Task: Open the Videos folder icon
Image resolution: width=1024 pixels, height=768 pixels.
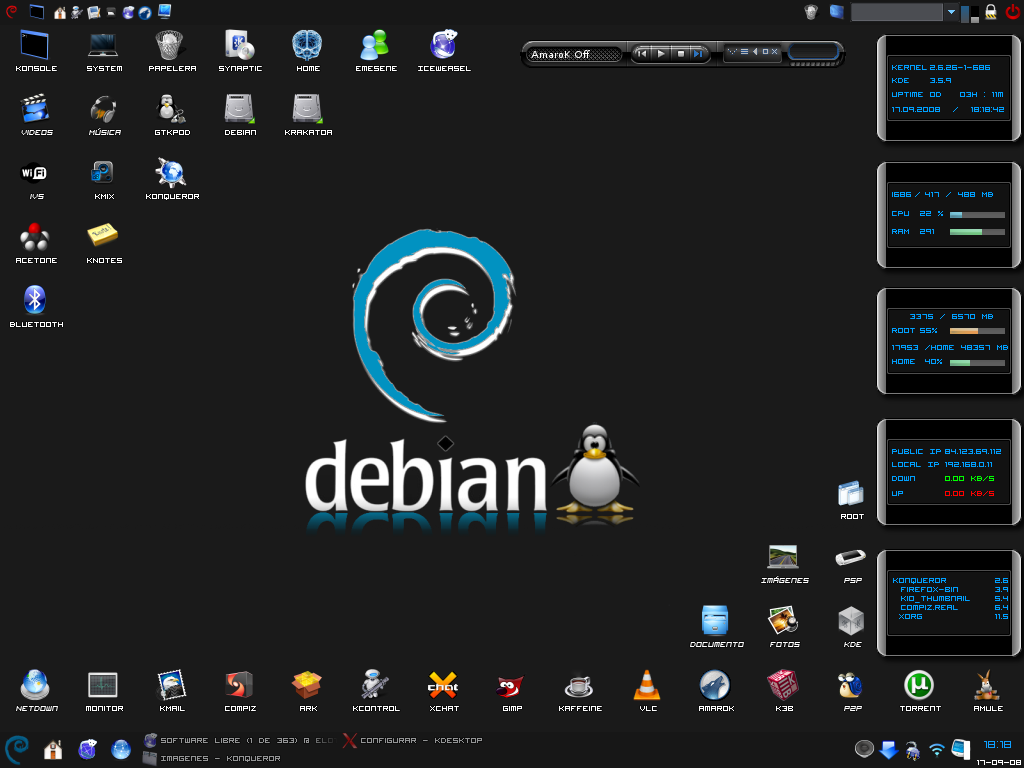Action: [x=35, y=109]
